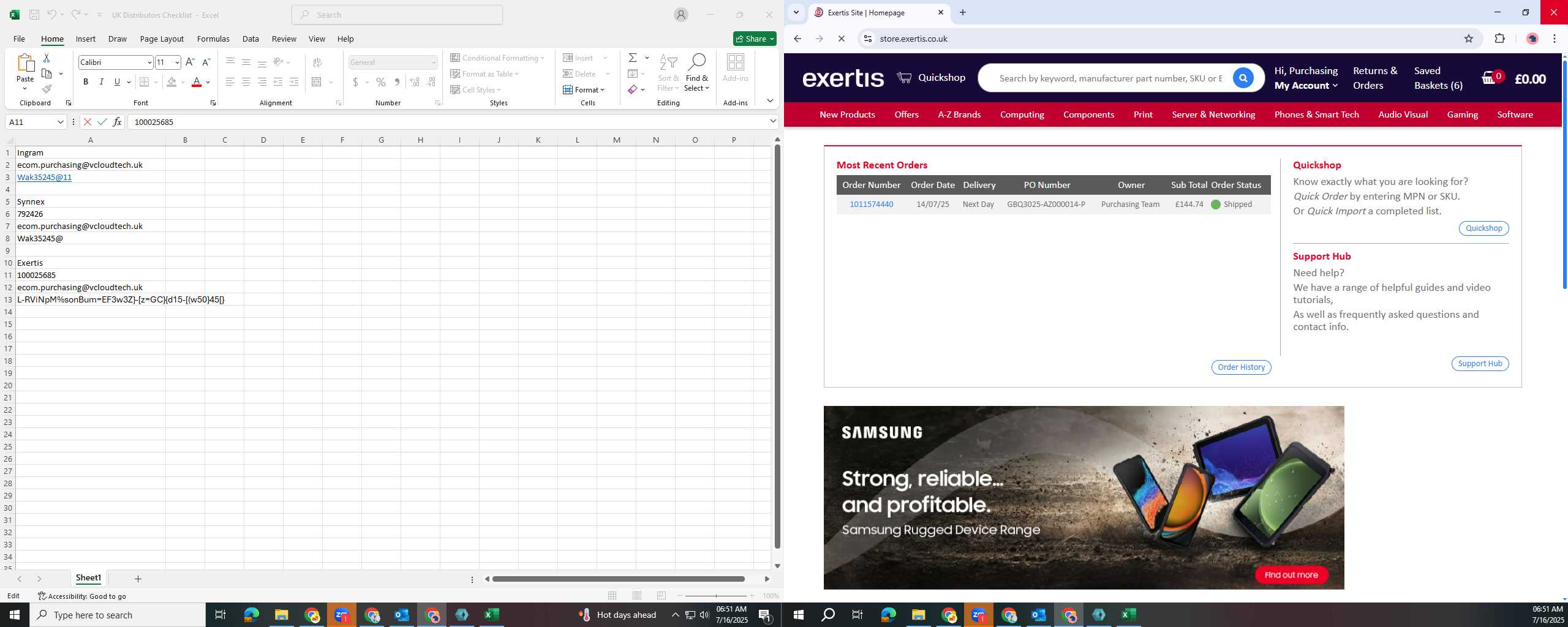Click the Percent Style icon
Viewport: 1568px width, 627px height.
tap(381, 82)
